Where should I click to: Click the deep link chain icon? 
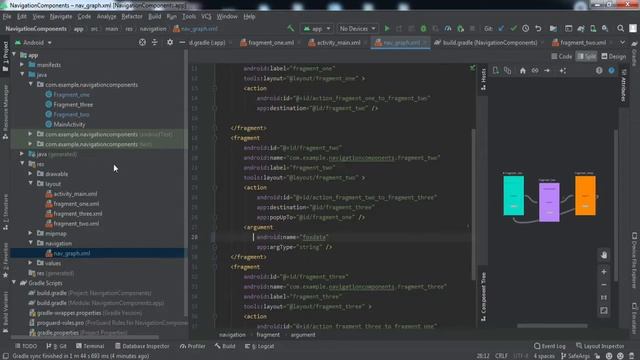[535, 71]
